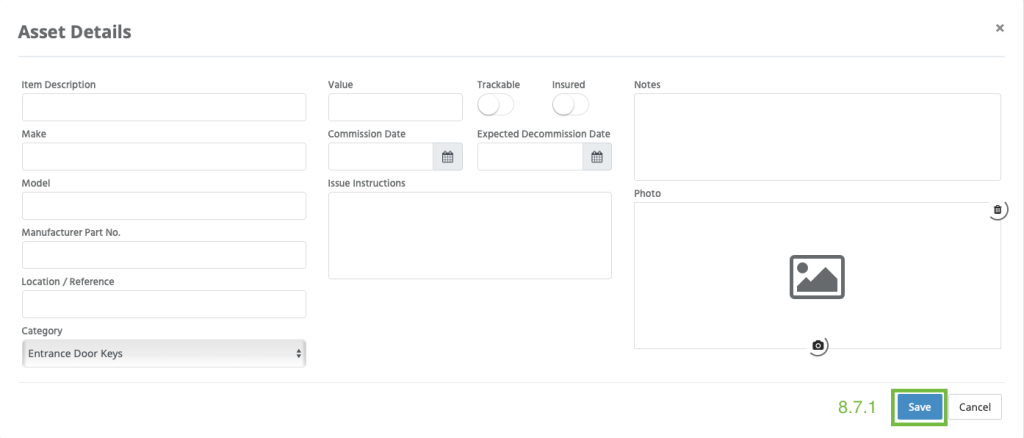Click the photo placeholder image
Screen dimensions: 1024x438
pos(817,277)
